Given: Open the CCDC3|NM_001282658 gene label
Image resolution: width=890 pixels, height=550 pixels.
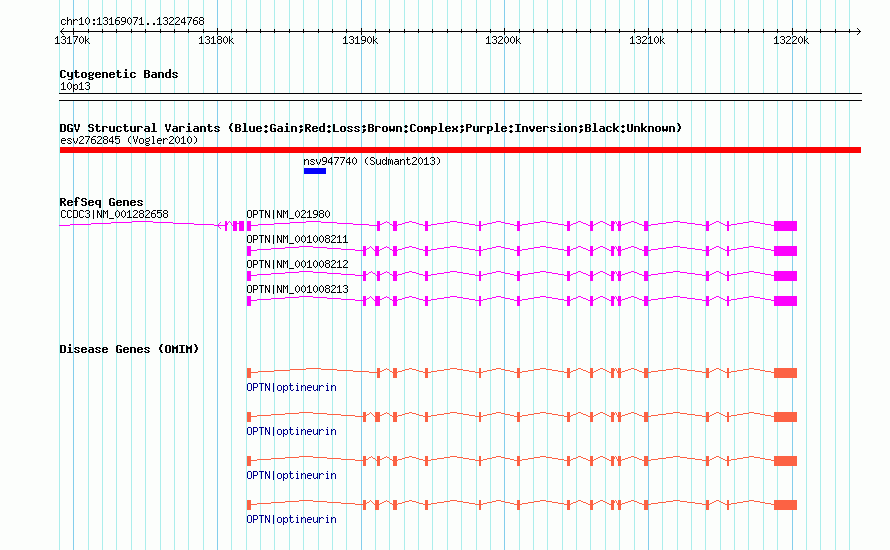Looking at the screenshot, I should point(114,214).
